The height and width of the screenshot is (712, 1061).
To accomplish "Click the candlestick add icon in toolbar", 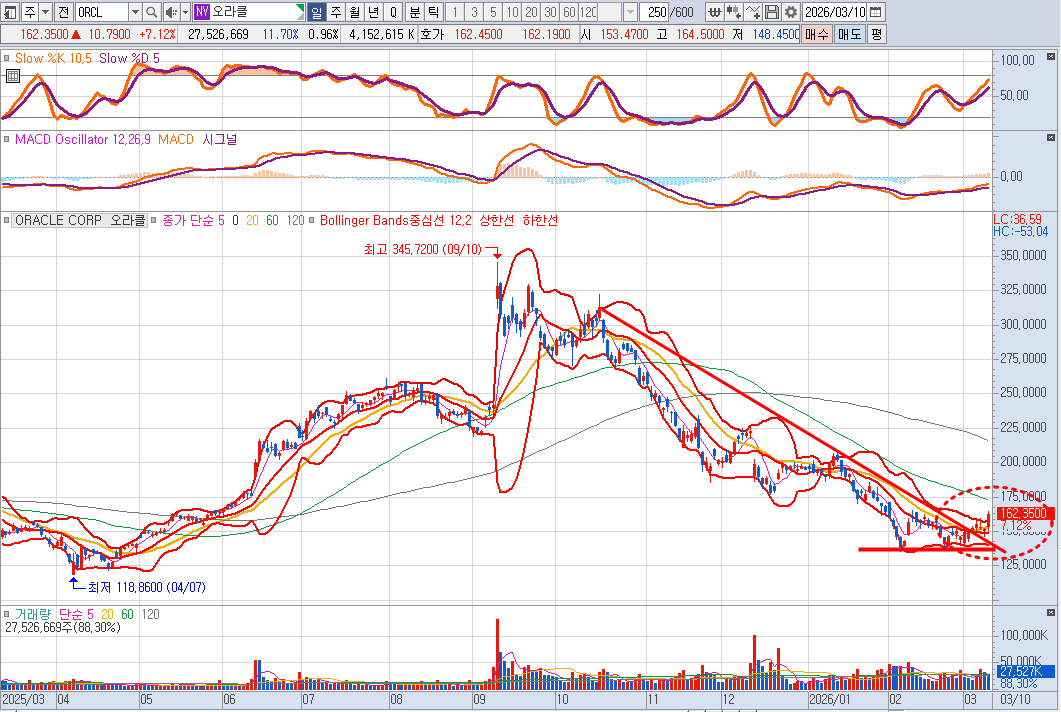I will point(735,12).
